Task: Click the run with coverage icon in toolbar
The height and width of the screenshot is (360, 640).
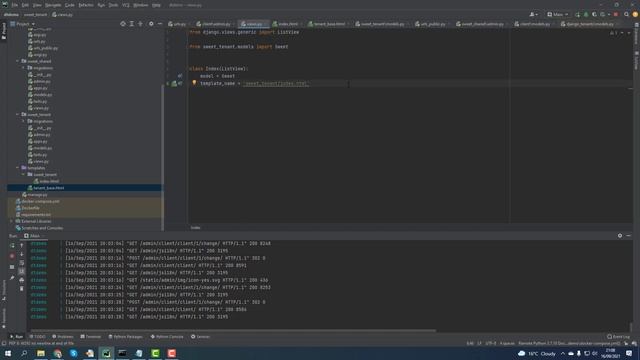Action: [594, 14]
